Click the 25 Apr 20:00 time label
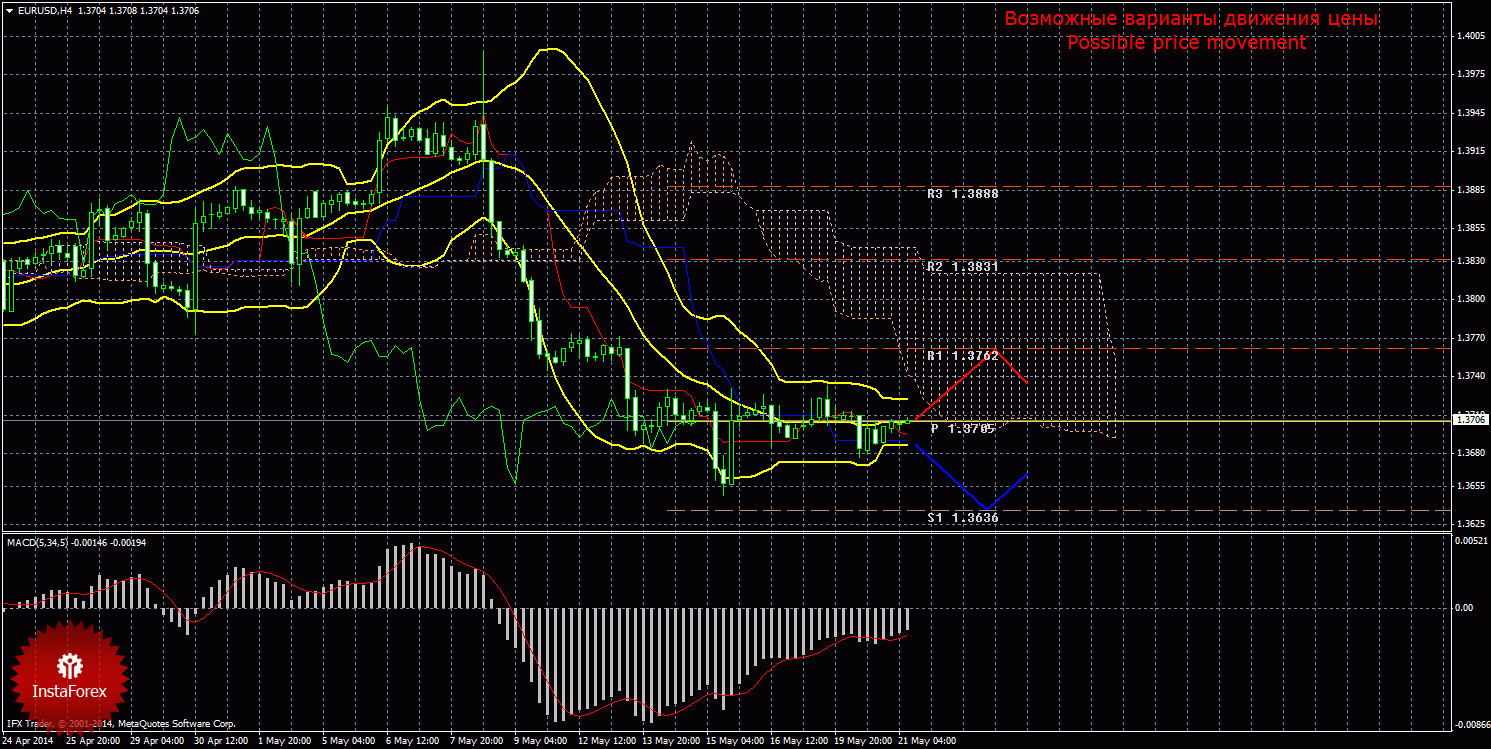This screenshot has height=749, width=1491. click(x=94, y=742)
